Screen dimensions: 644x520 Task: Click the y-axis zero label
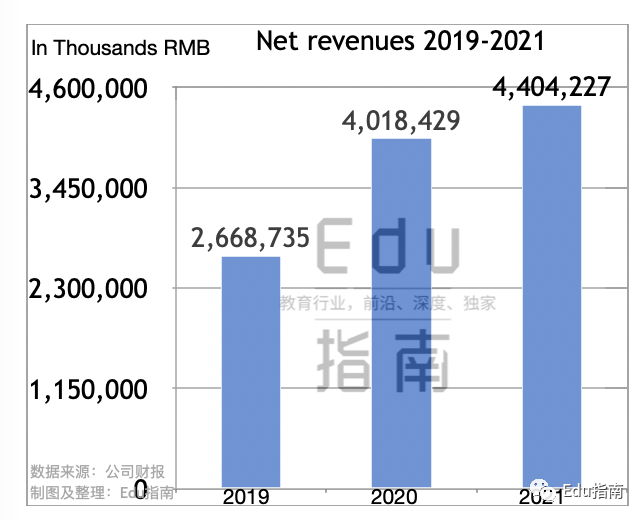[141, 489]
